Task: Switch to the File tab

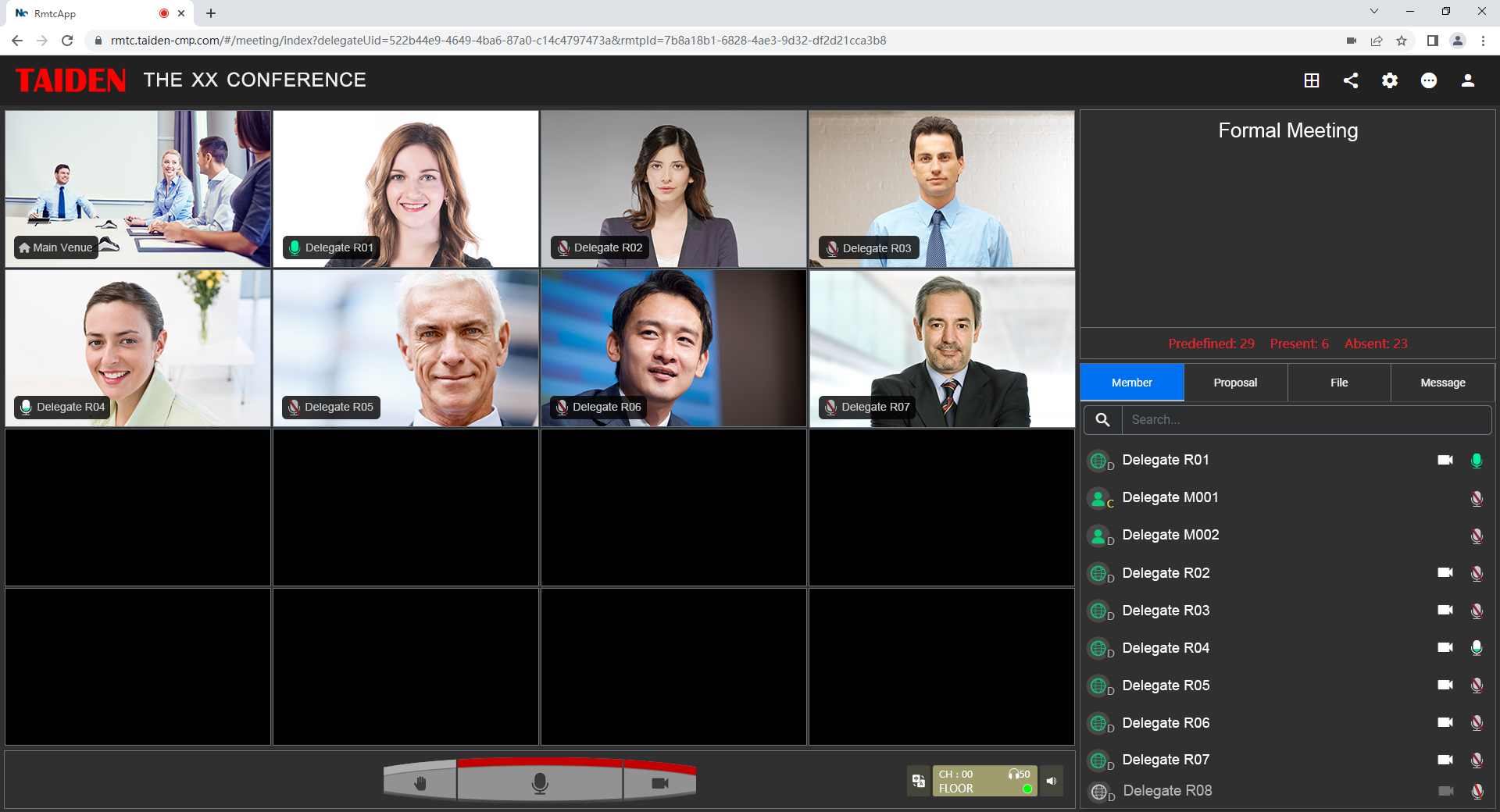Action: pyautogui.click(x=1339, y=383)
